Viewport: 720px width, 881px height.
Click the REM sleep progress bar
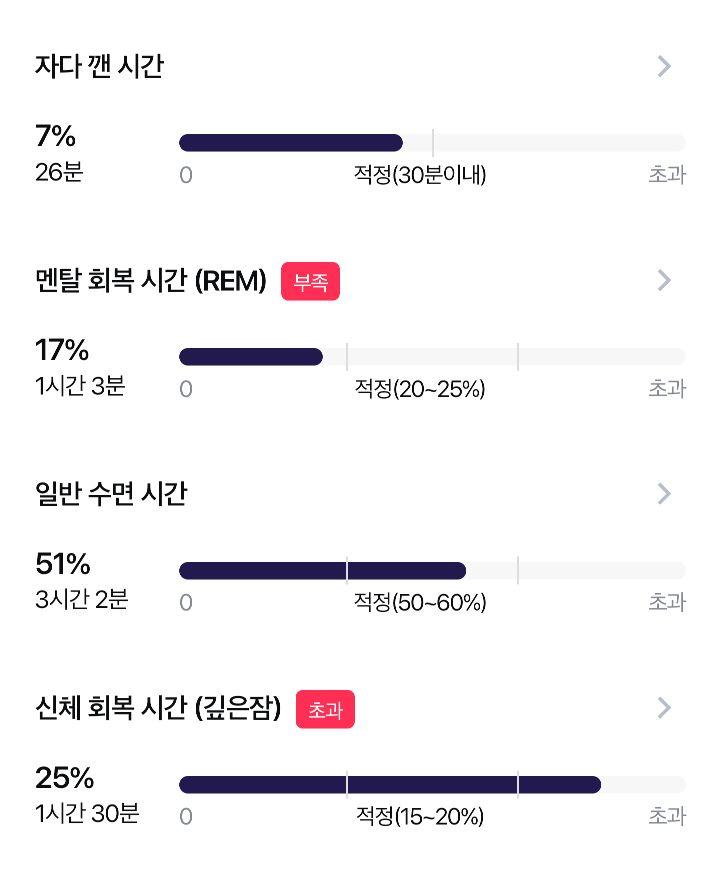432,356
